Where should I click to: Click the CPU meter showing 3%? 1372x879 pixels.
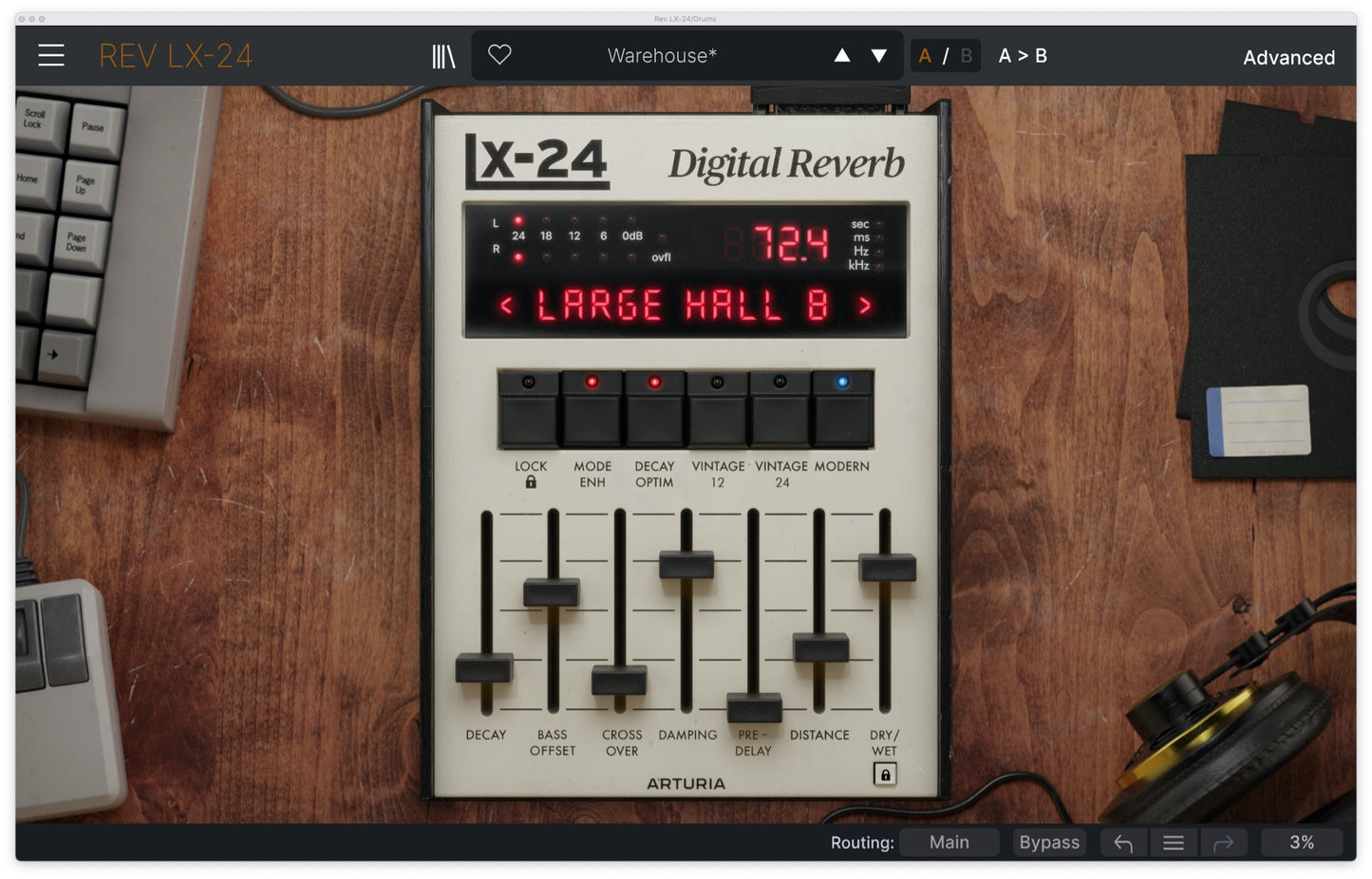tap(1301, 842)
